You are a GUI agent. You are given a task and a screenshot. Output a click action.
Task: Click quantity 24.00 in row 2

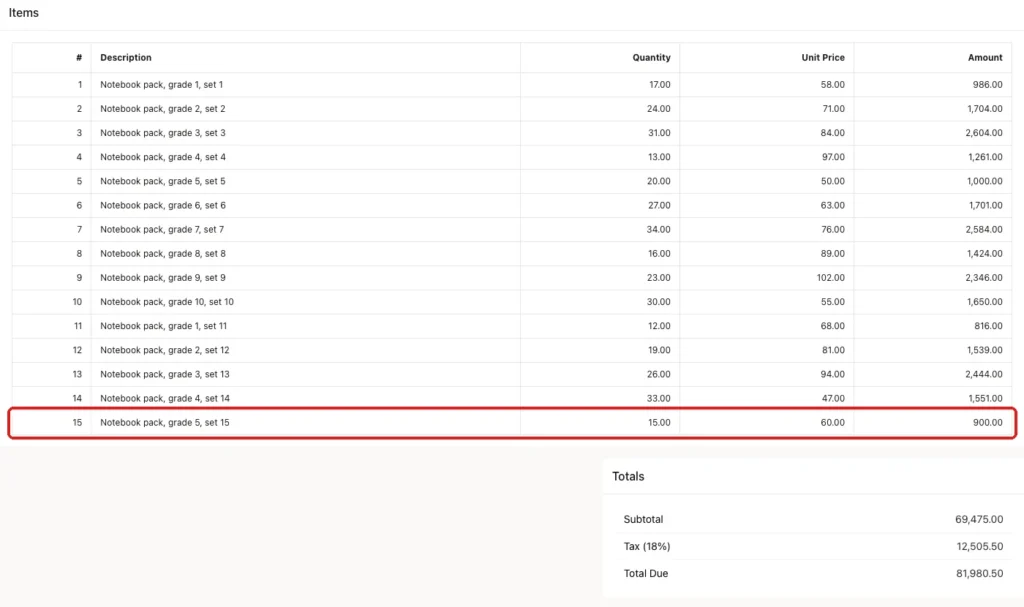tap(658, 108)
